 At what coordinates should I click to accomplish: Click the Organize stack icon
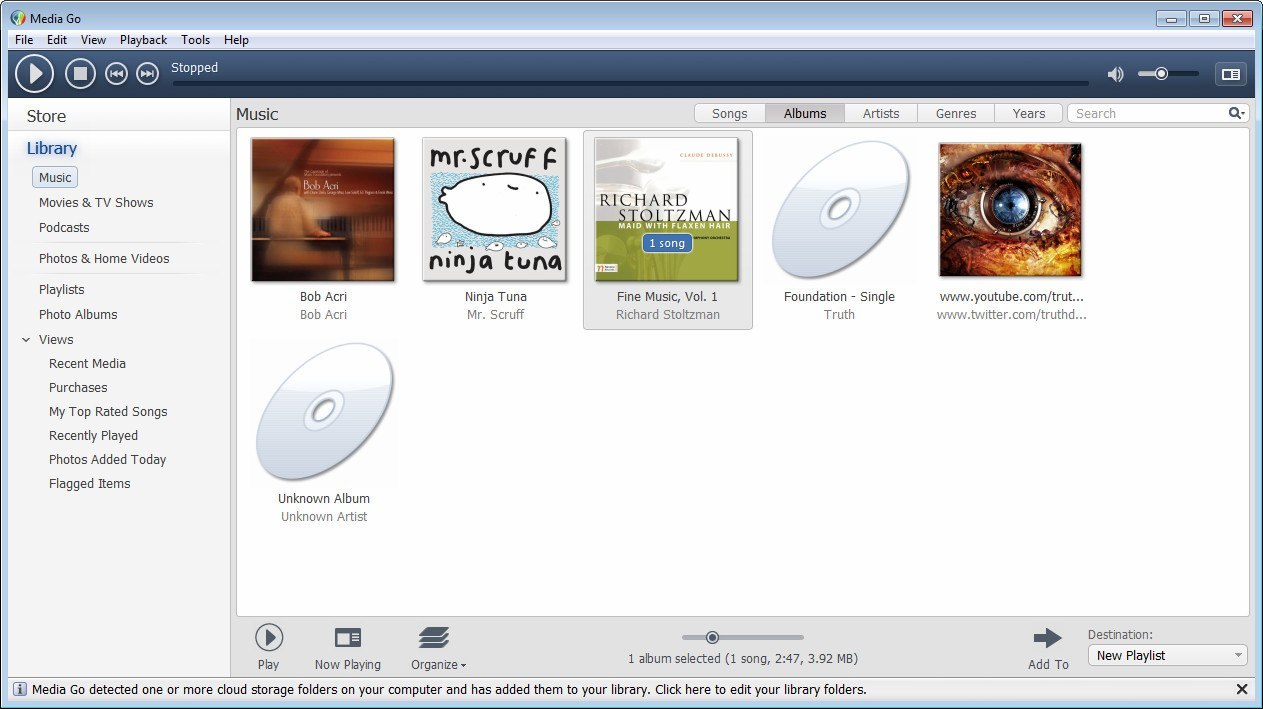[434, 637]
